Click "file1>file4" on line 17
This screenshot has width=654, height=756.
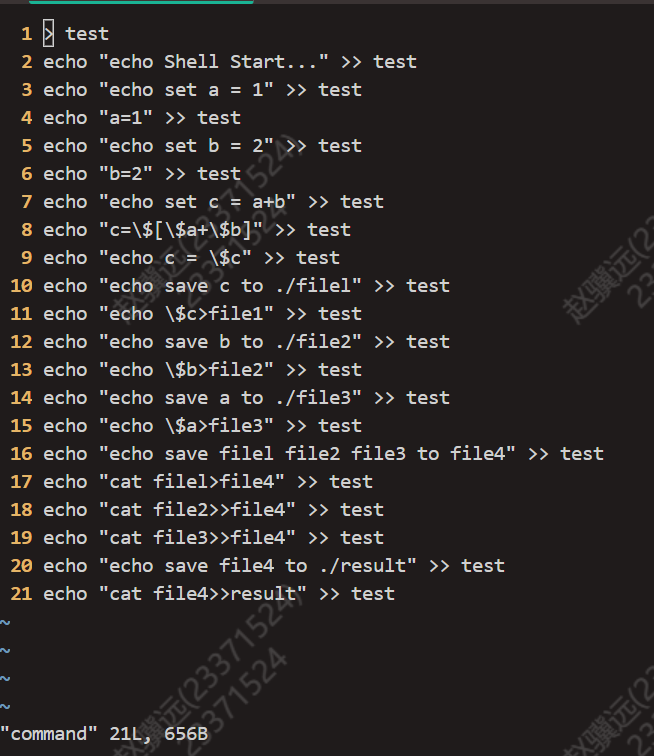(214, 481)
